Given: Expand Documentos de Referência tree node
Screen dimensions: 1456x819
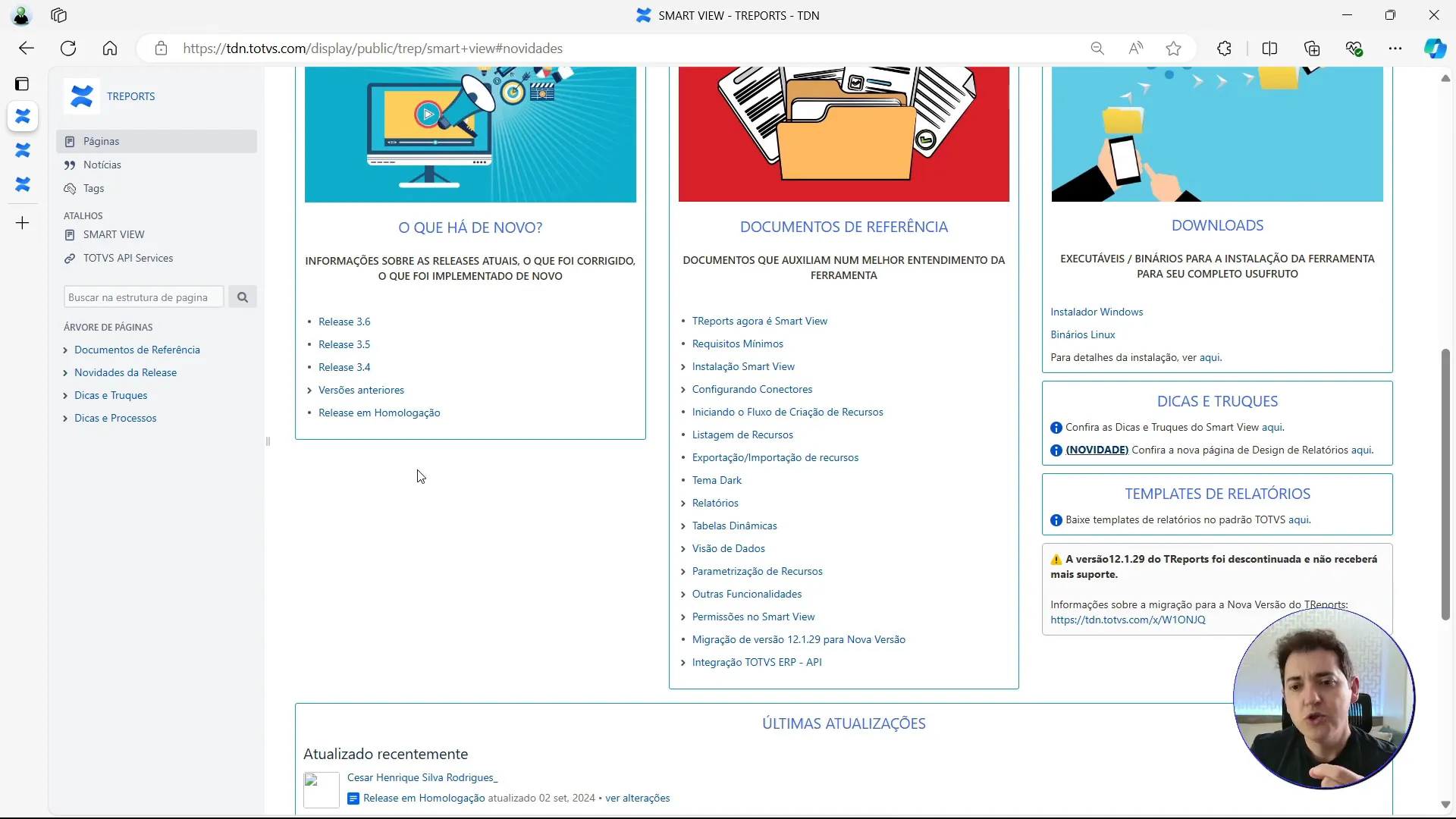Looking at the screenshot, I should pyautogui.click(x=65, y=349).
